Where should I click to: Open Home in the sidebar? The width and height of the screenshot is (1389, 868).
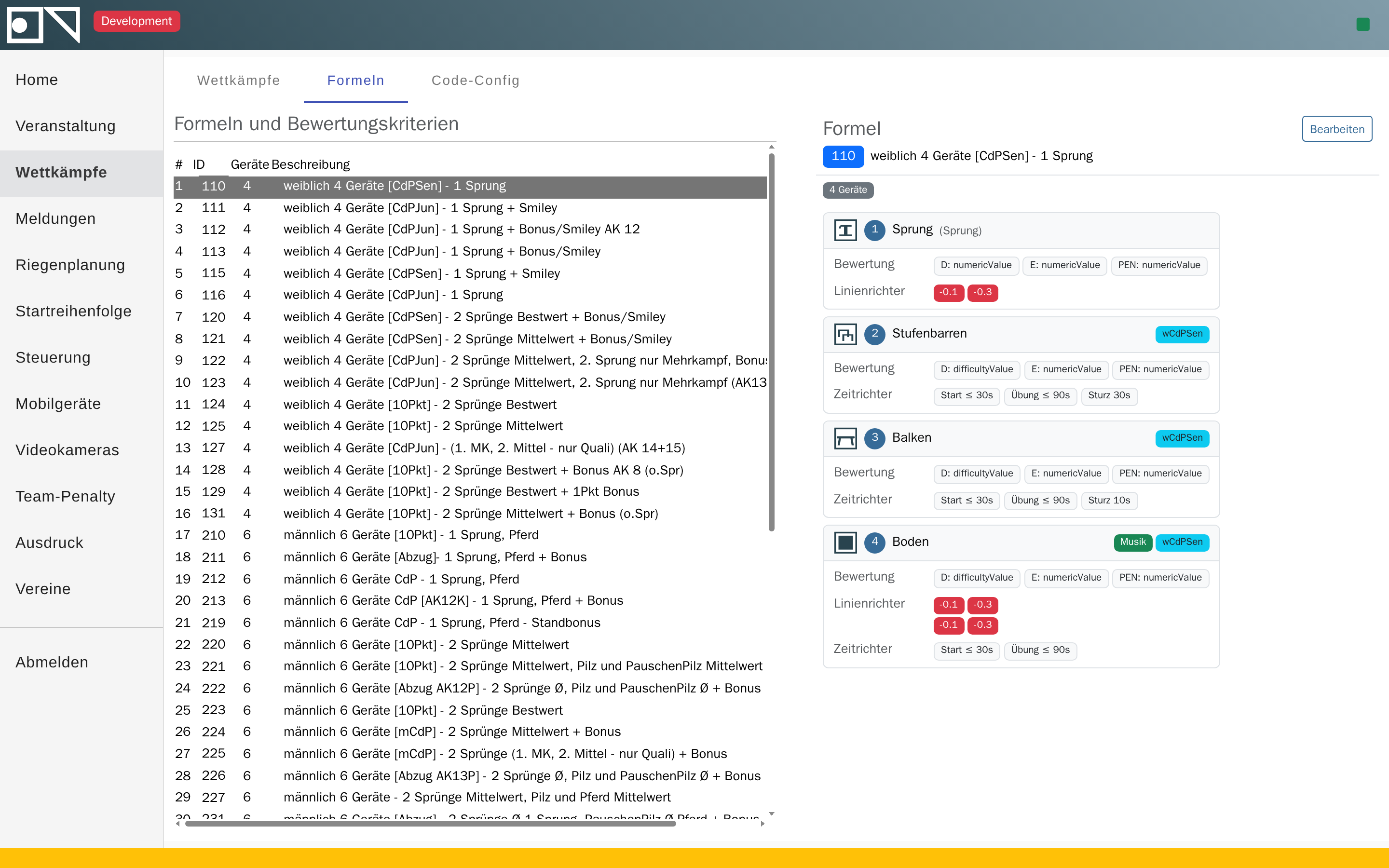pos(82,80)
